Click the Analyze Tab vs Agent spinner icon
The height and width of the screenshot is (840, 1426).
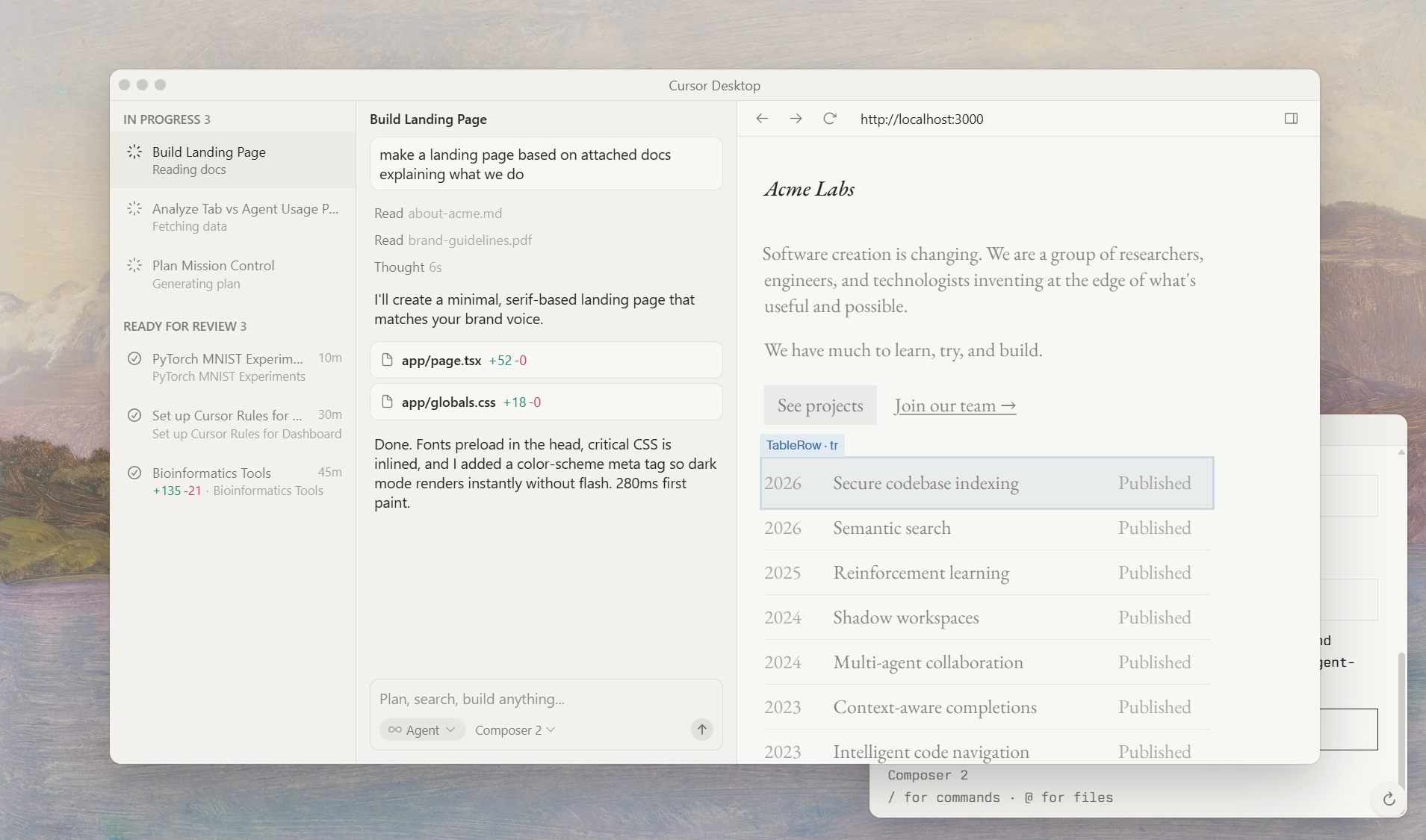pos(134,208)
